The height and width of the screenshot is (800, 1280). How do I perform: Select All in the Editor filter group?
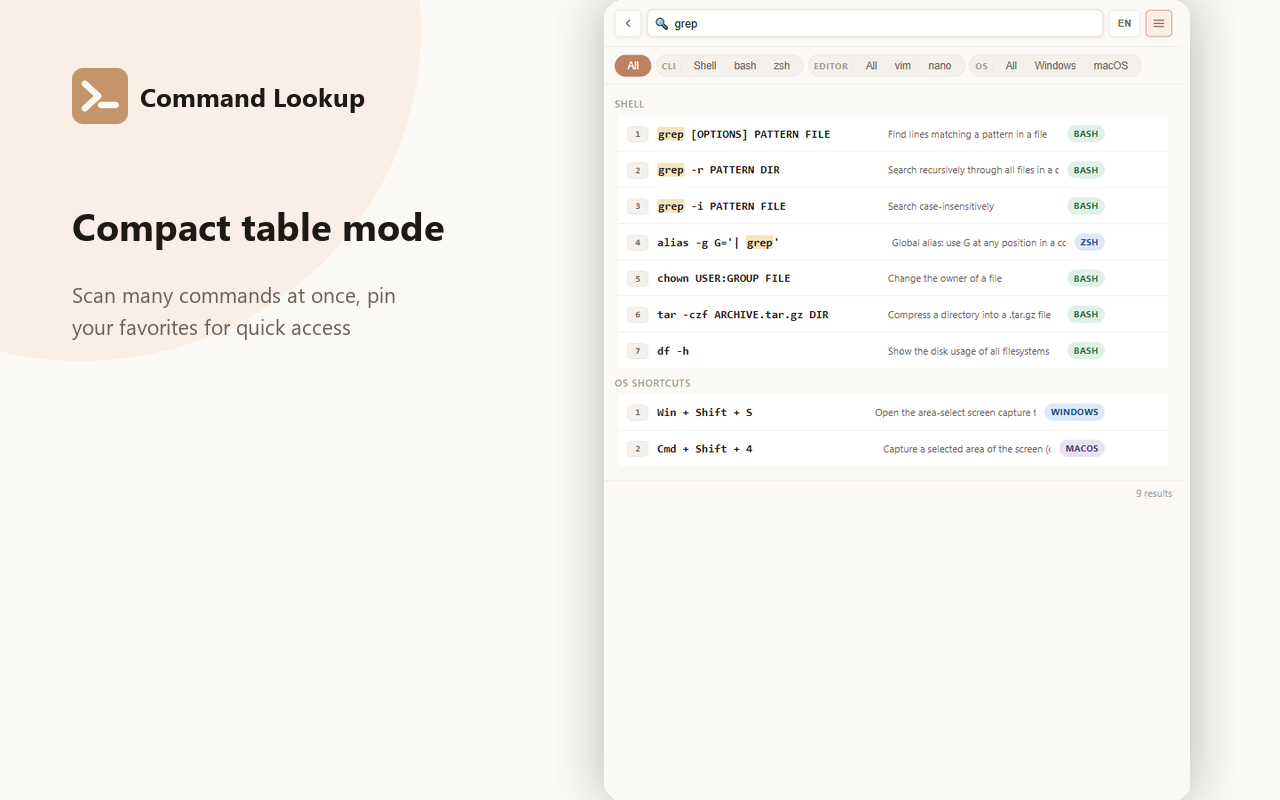point(872,66)
